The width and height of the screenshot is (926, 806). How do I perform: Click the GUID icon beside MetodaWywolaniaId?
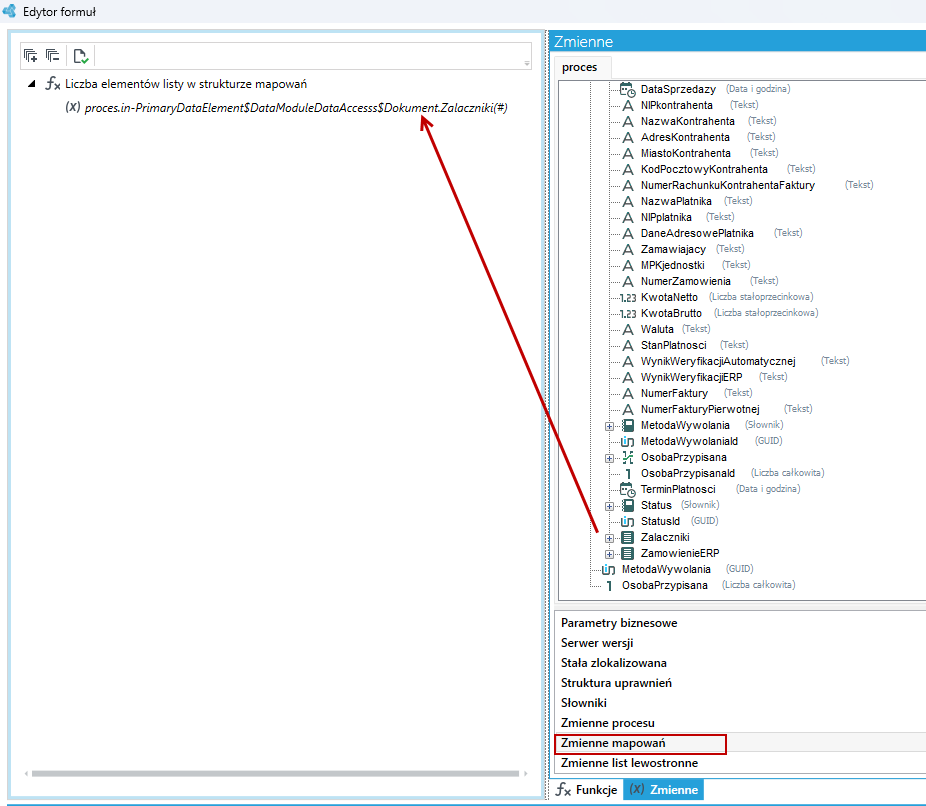coord(627,441)
